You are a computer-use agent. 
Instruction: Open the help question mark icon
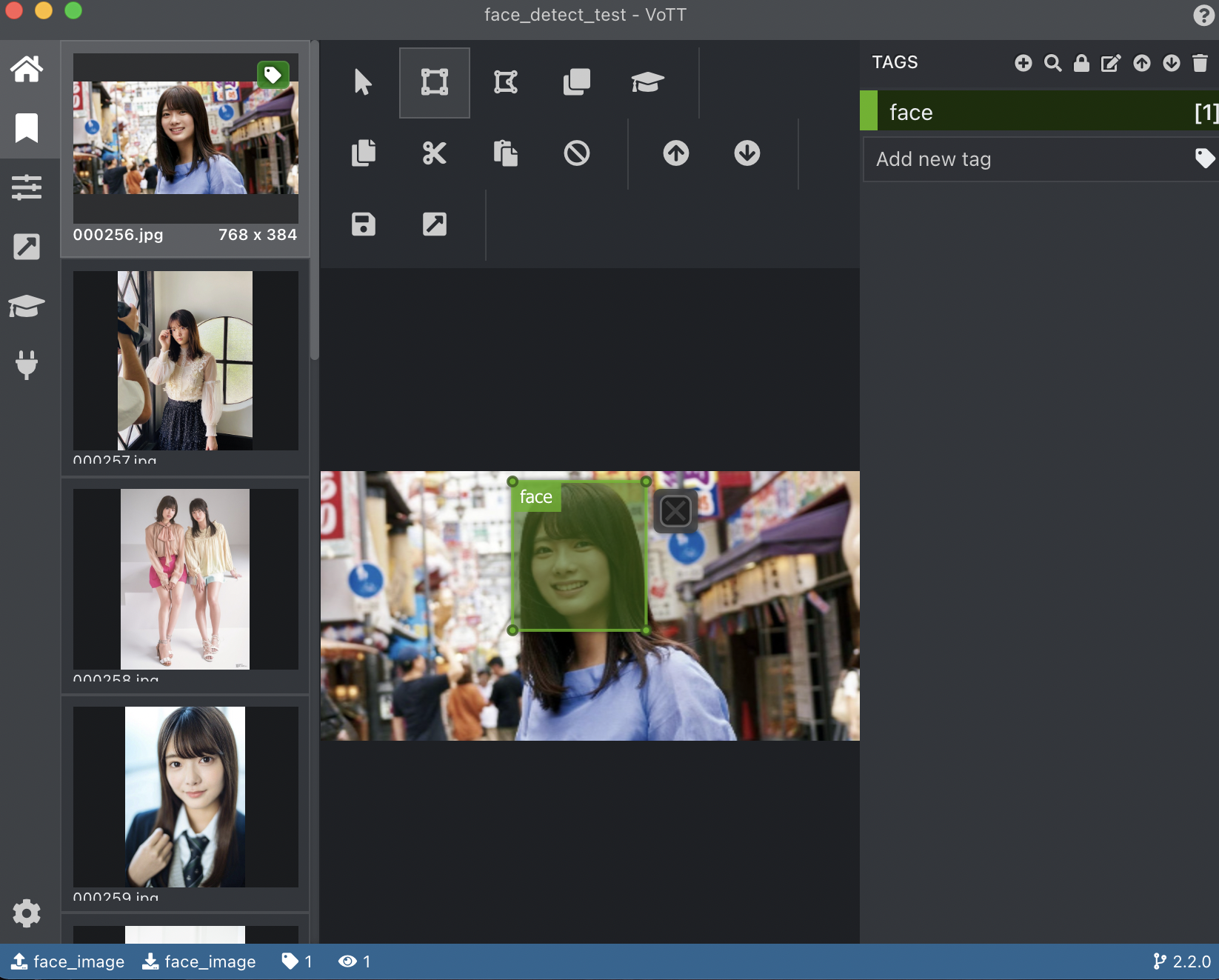point(1203,15)
